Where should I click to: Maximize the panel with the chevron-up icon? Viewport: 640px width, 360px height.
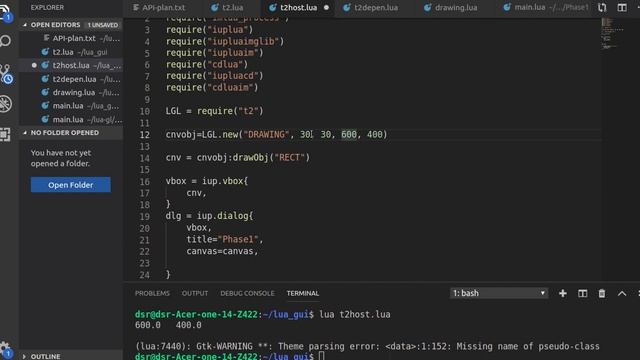(622, 293)
